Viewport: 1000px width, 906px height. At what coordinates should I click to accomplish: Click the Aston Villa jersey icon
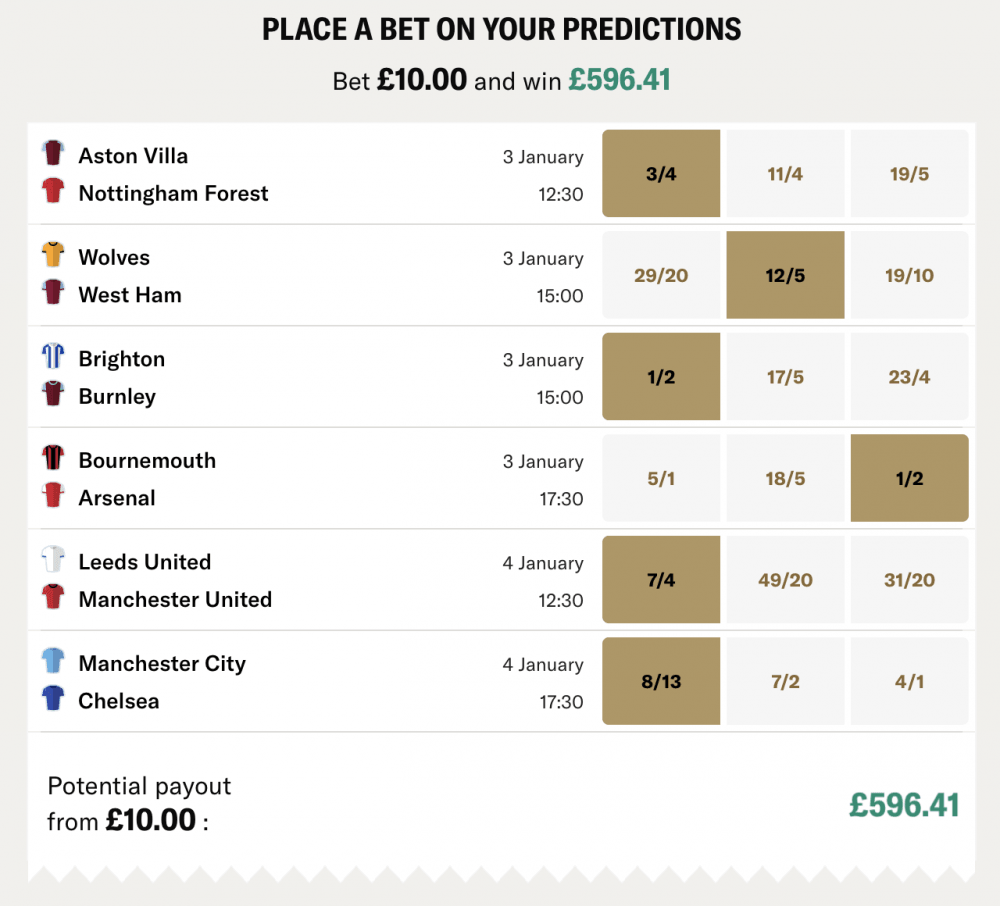click(x=53, y=155)
